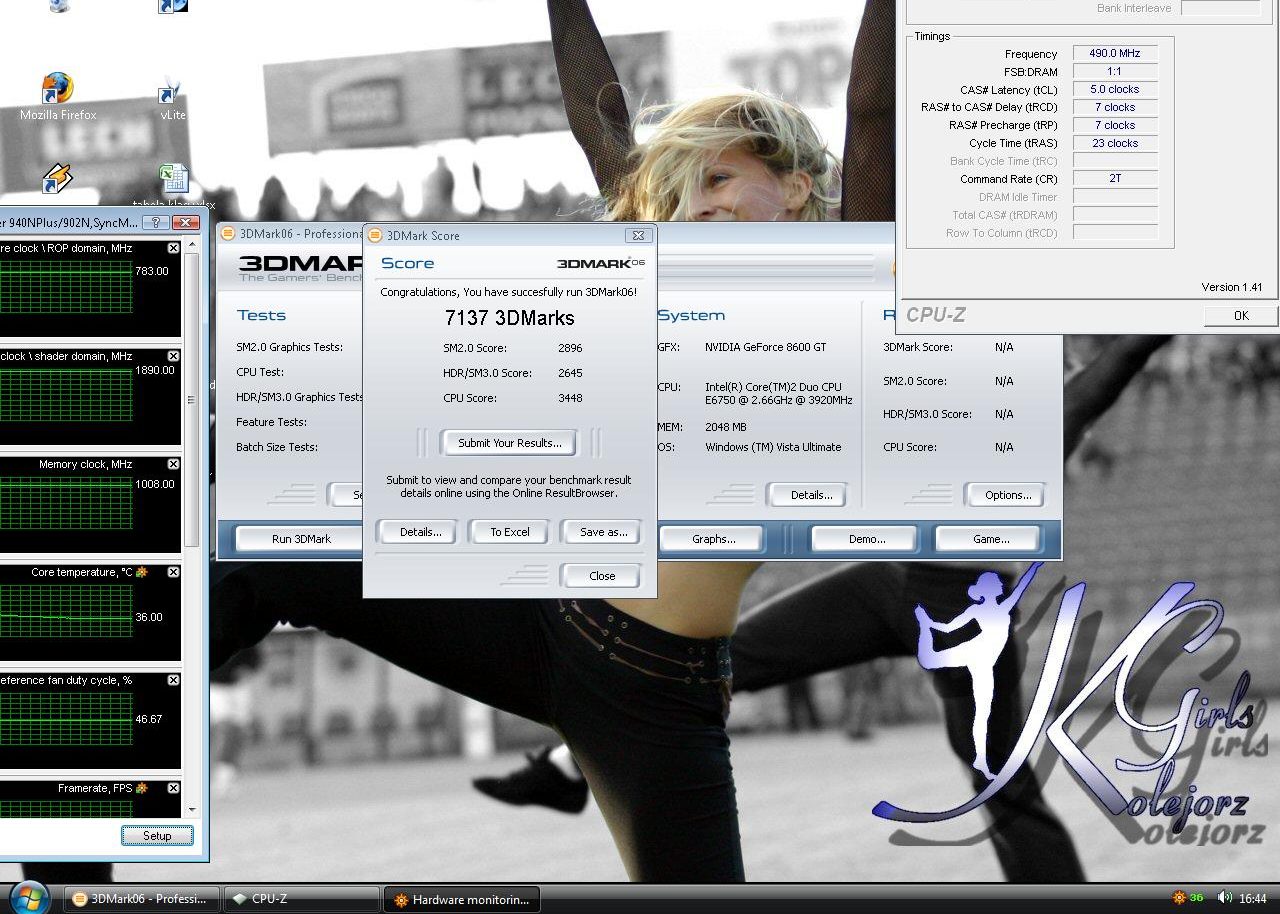Click the FSB:DRAM field showing 1:1

click(x=1115, y=72)
